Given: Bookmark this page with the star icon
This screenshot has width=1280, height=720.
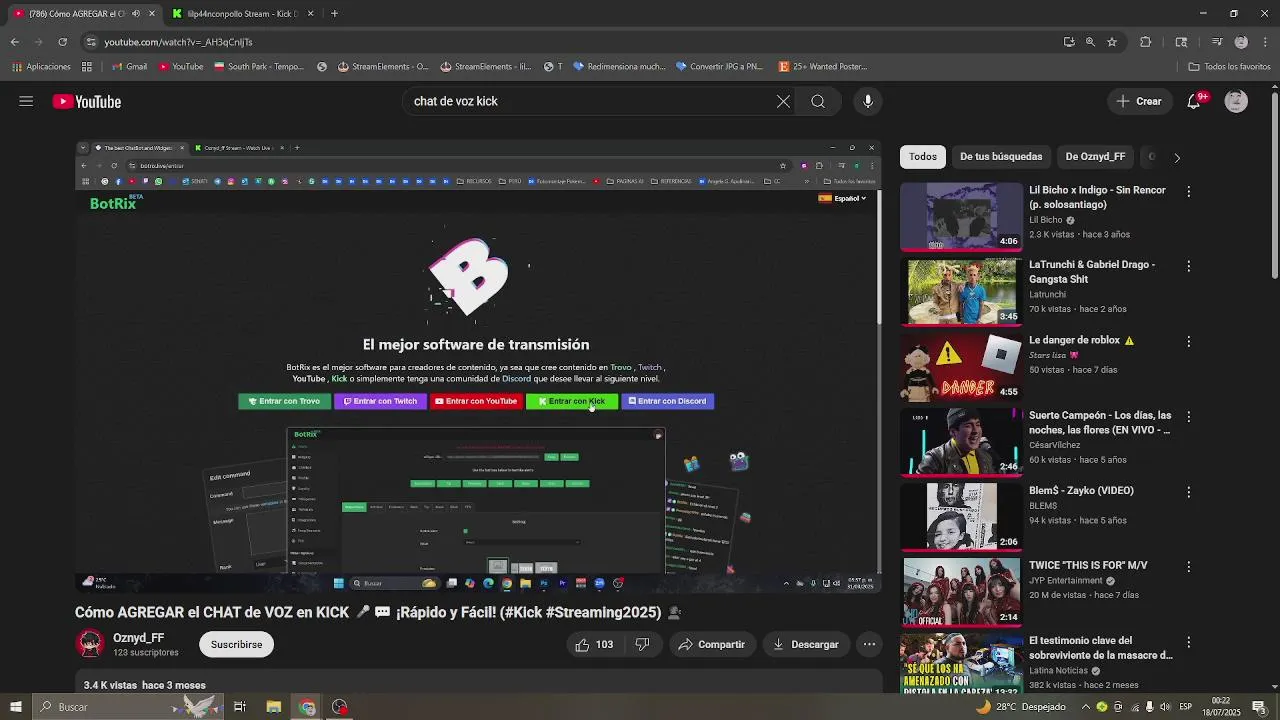Looking at the screenshot, I should coord(1111,42).
